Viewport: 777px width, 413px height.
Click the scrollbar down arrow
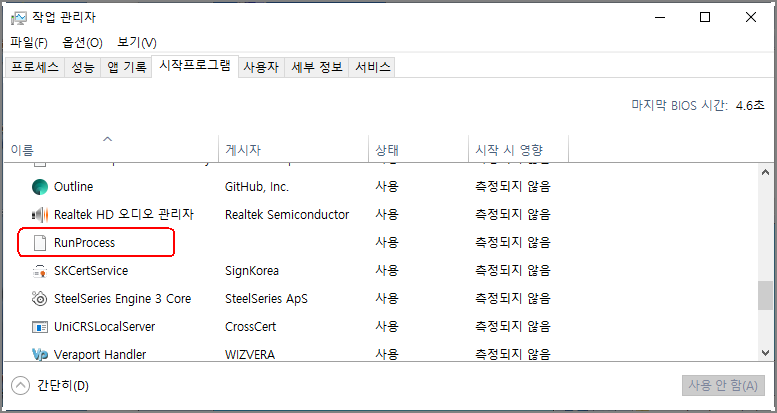click(x=765, y=352)
